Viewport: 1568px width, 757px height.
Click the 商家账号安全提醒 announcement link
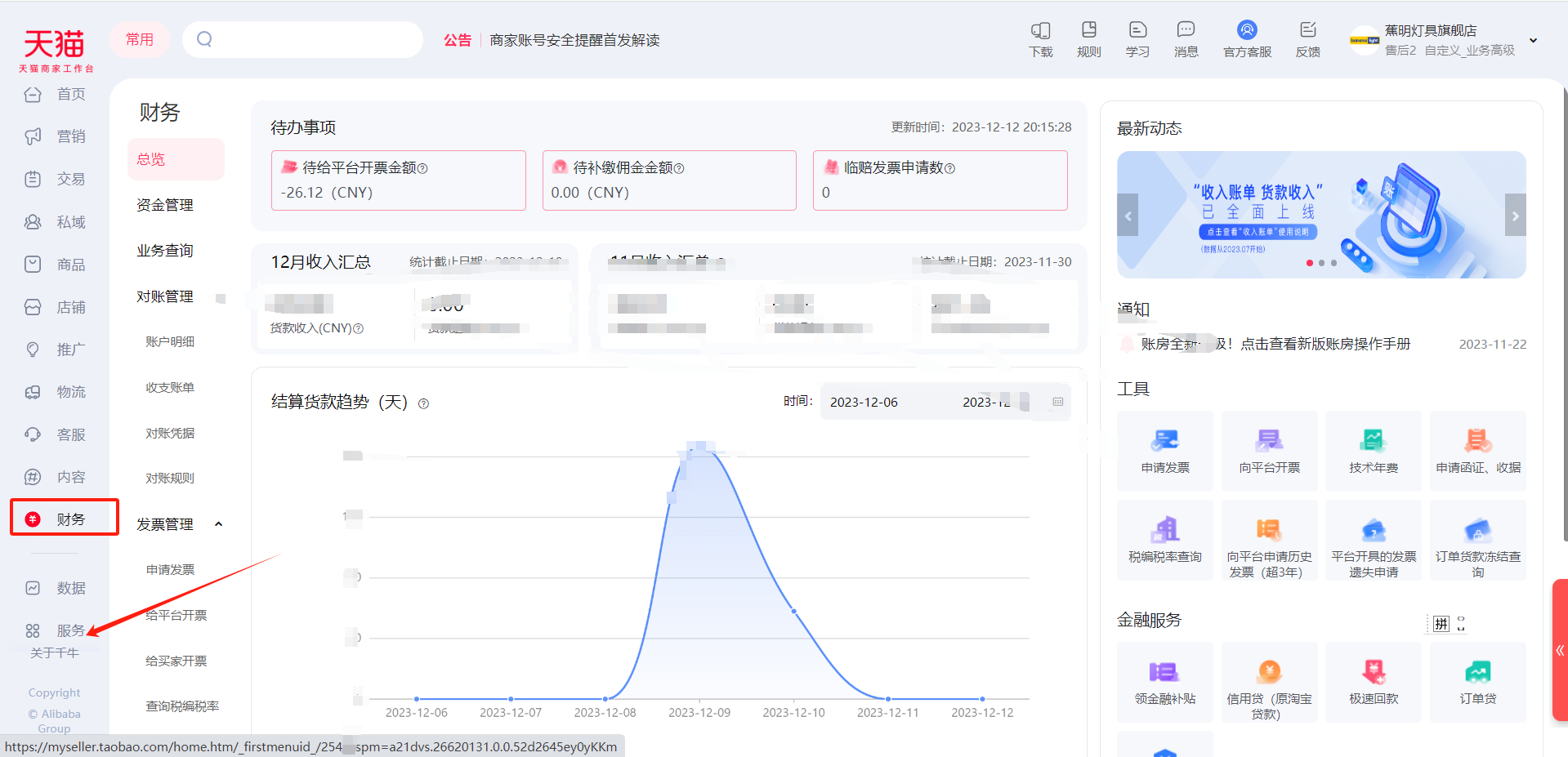click(574, 40)
